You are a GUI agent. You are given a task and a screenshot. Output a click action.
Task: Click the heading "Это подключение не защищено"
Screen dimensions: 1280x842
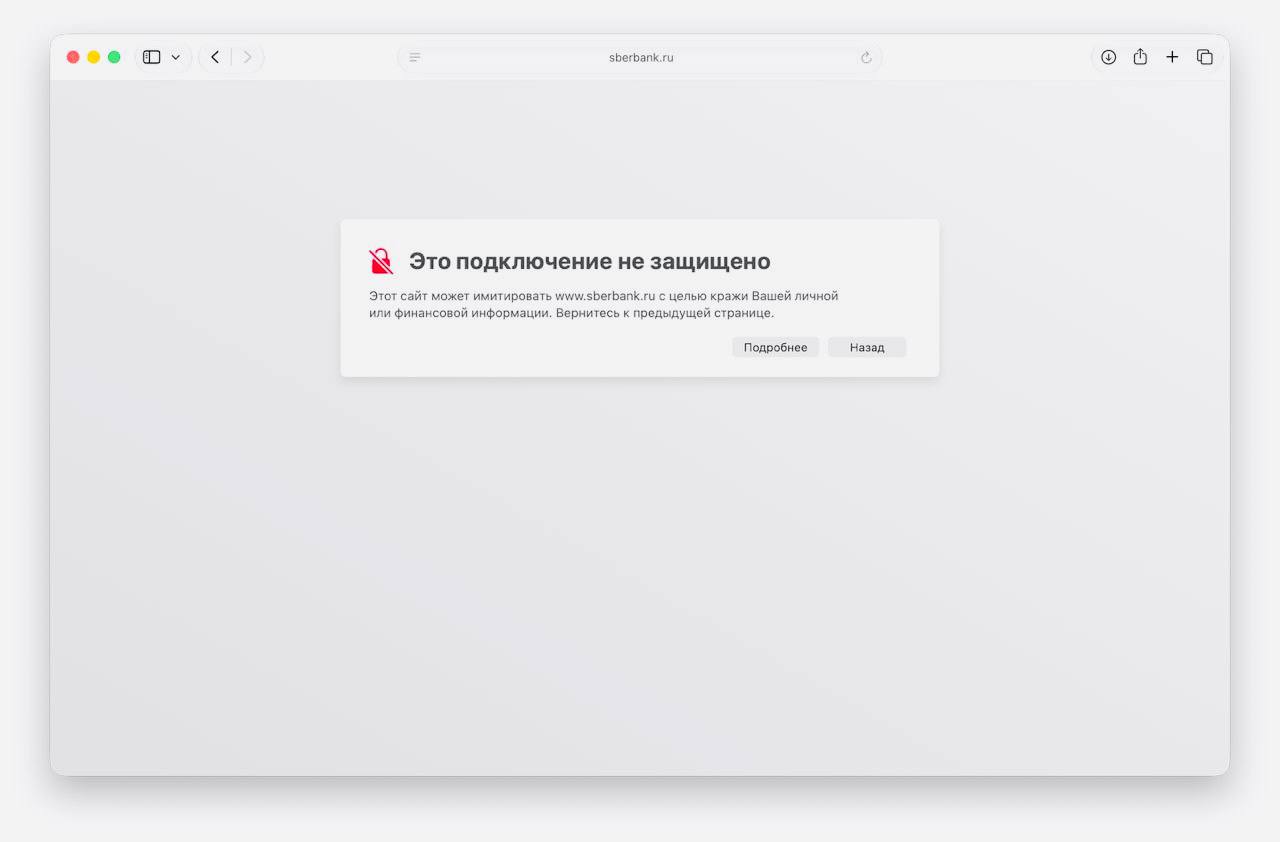pyautogui.click(x=590, y=262)
